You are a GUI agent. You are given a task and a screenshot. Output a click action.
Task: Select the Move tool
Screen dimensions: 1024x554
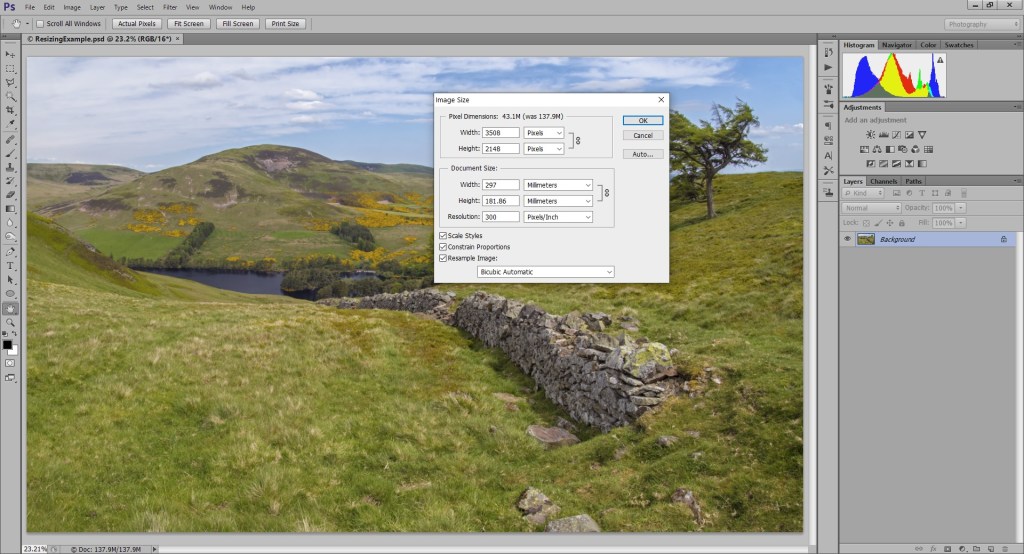pos(10,55)
